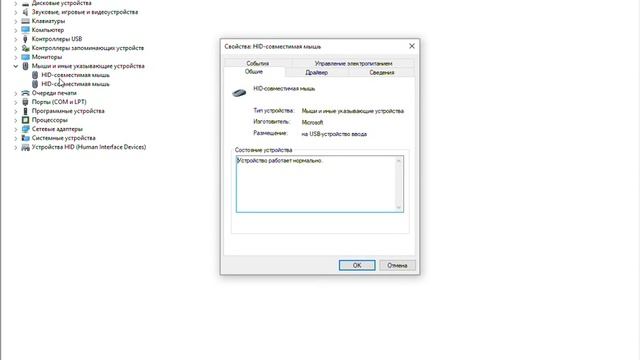The height and width of the screenshot is (360, 640).
Task: Click the Mice and pointing devices icon
Action: click(25, 66)
